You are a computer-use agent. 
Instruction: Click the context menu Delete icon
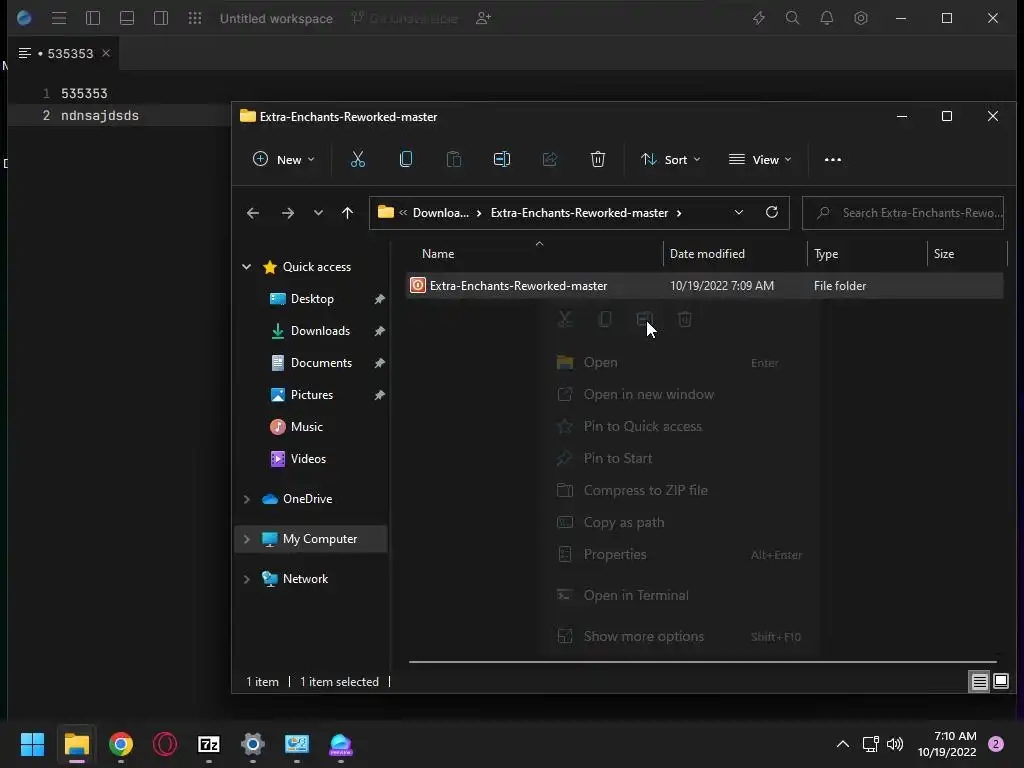[x=684, y=319]
